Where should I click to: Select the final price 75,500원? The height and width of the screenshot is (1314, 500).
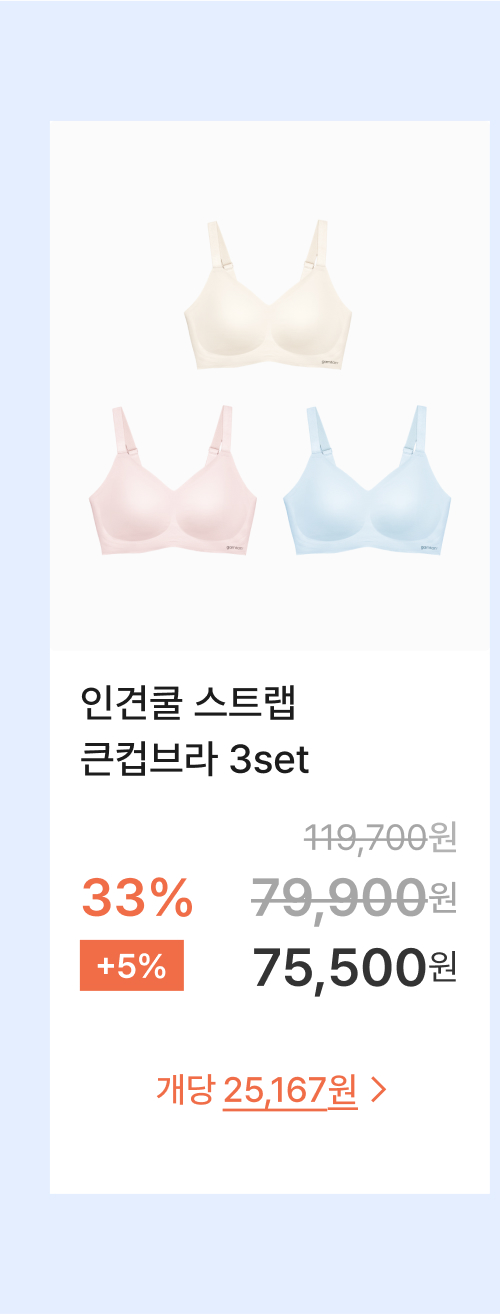coord(355,966)
